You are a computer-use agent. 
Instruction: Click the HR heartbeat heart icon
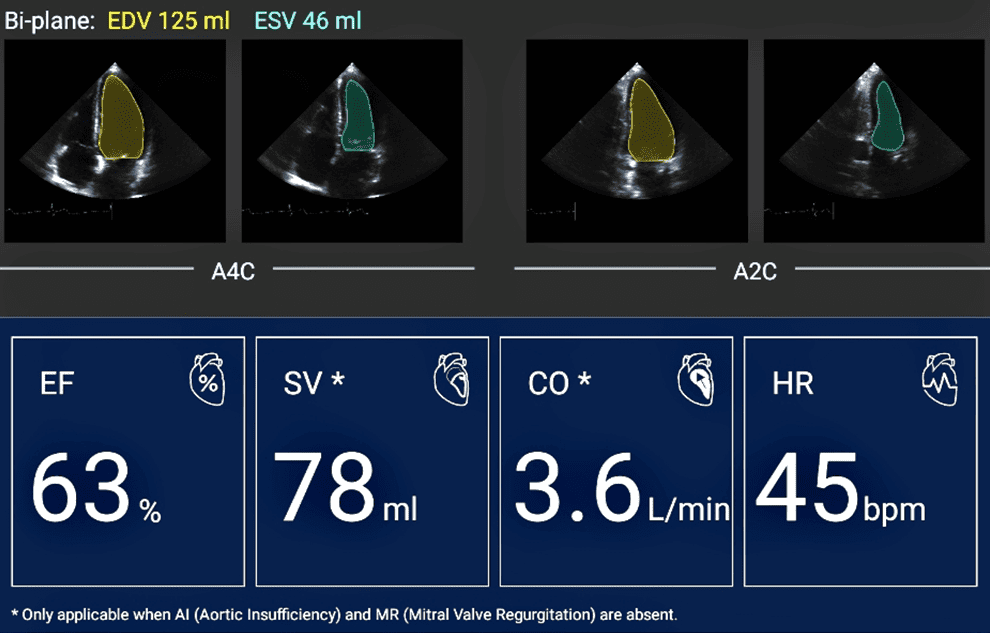click(940, 379)
